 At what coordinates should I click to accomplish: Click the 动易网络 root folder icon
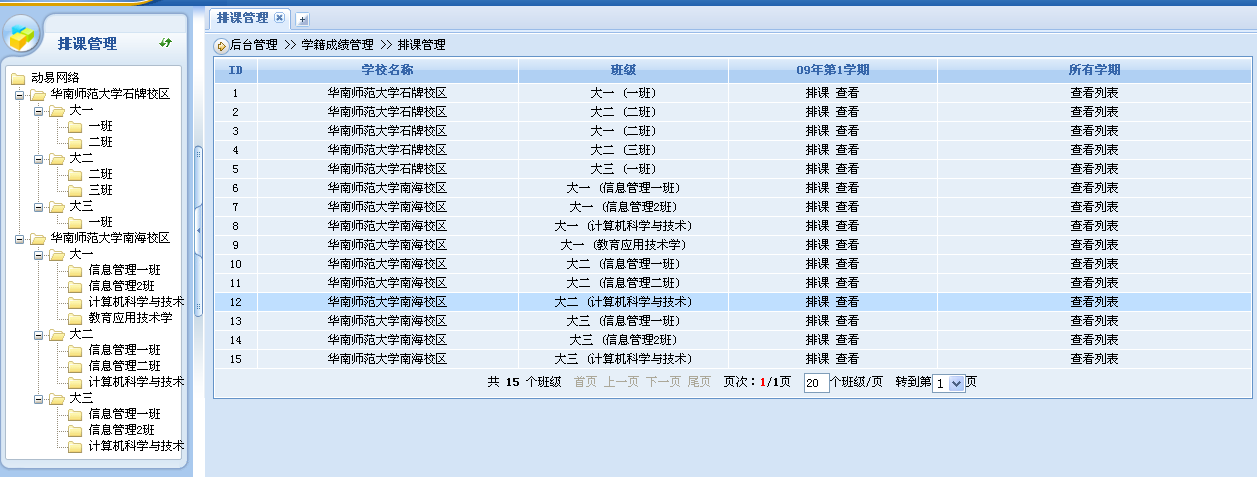click(x=18, y=78)
